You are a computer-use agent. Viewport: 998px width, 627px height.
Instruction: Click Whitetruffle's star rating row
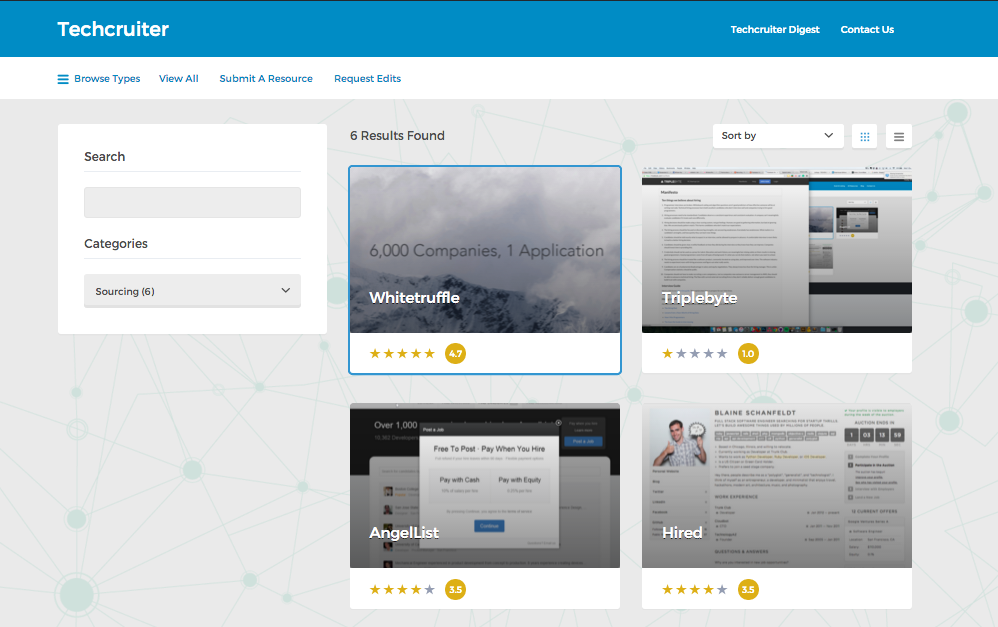[x=402, y=353]
